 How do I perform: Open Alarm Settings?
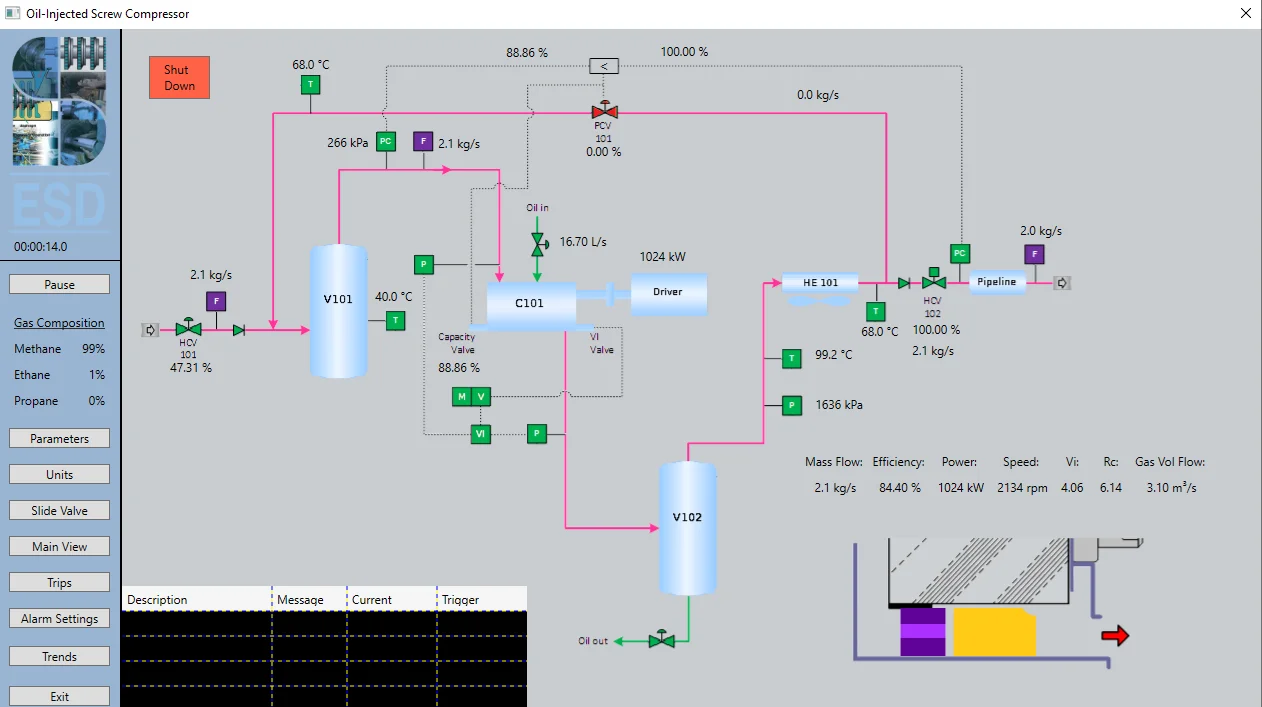pyautogui.click(x=58, y=618)
